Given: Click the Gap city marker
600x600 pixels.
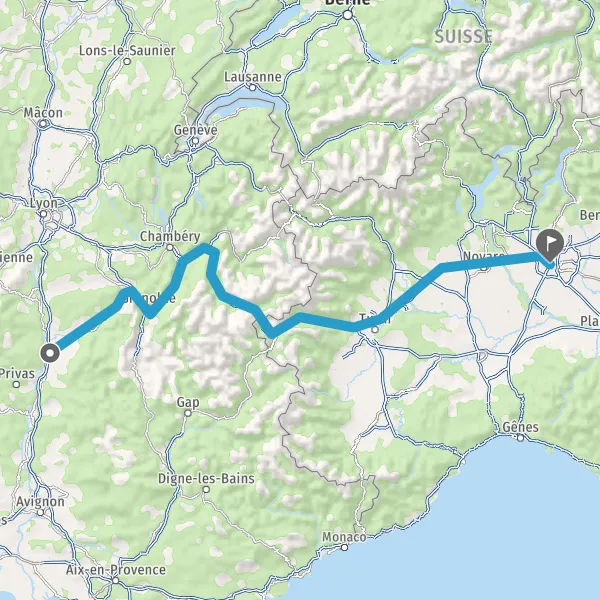Looking at the screenshot, I should 188,413.
